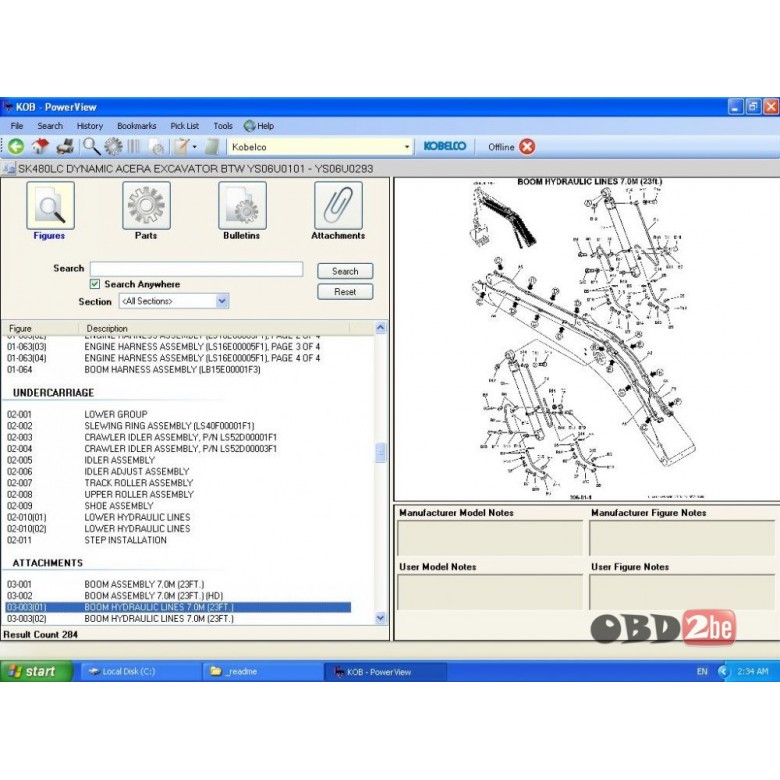Viewport: 780px width, 780px height.
Task: Click the figure list scroll up arrow
Action: pyautogui.click(x=381, y=327)
